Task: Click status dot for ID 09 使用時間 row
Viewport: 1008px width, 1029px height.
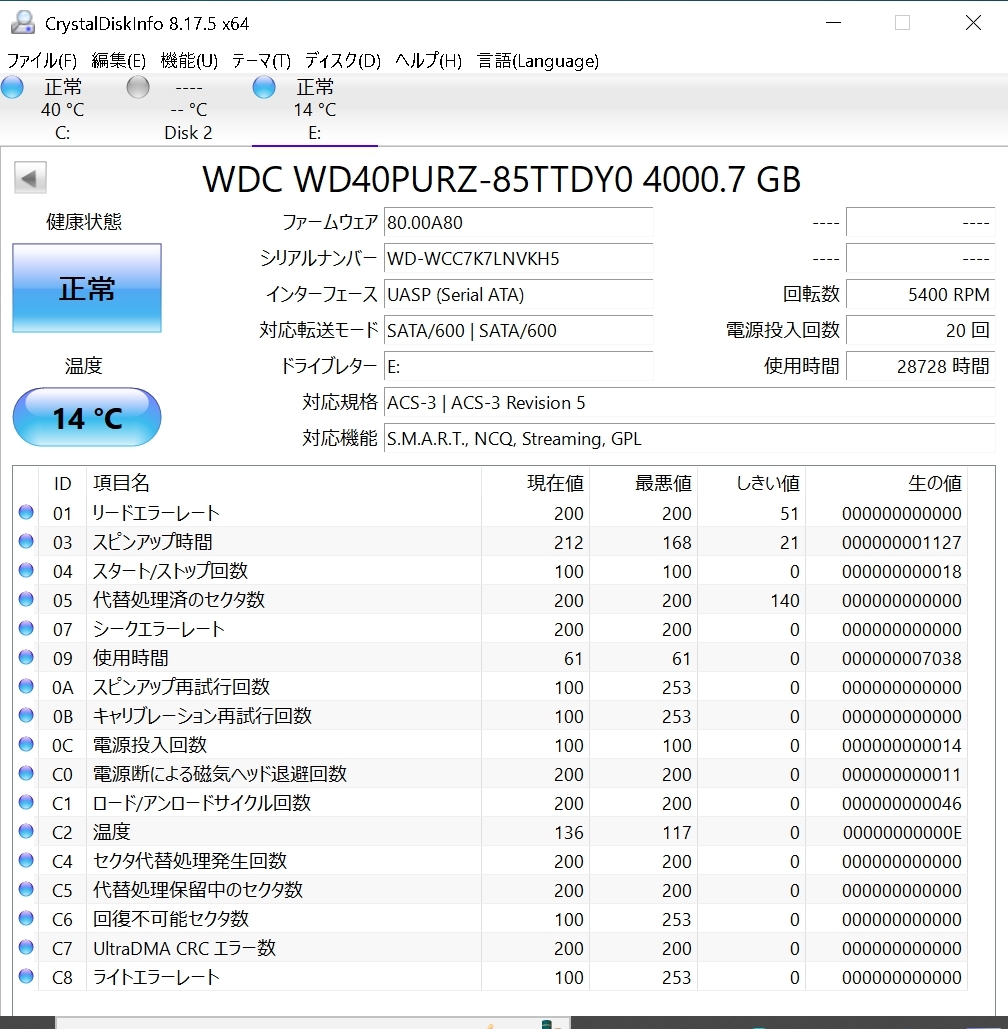Action: tap(26, 657)
